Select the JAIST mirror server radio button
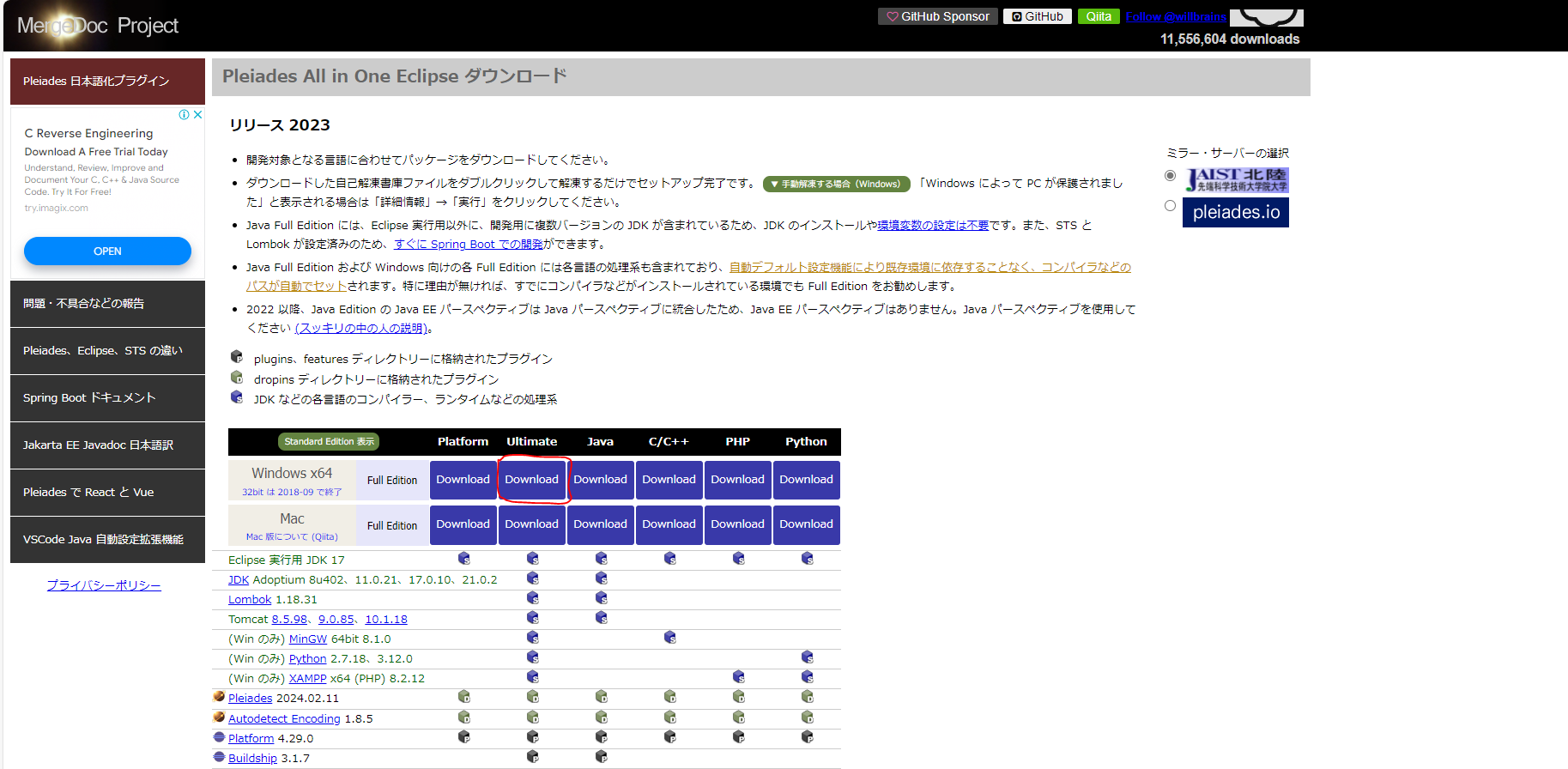 click(1170, 175)
